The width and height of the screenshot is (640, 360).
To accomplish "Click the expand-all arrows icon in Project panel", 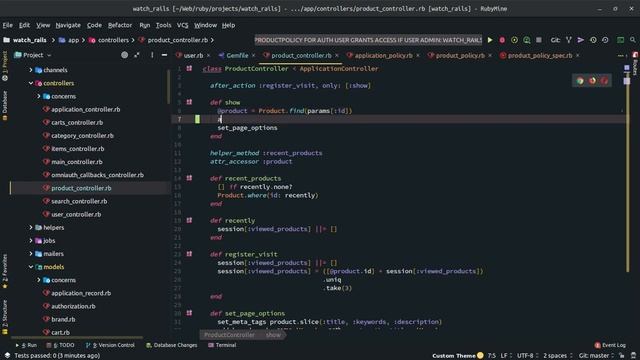I will (x=137, y=55).
